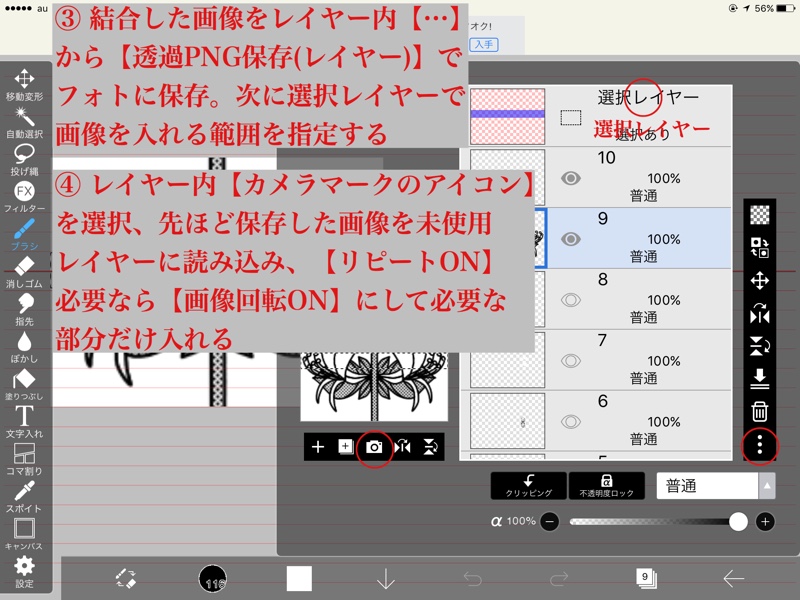
Task: Toggle visibility of layer 9
Action: coord(571,239)
